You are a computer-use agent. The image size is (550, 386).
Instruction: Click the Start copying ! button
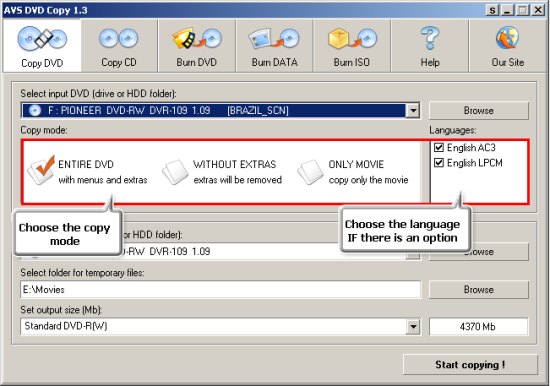[470, 365]
